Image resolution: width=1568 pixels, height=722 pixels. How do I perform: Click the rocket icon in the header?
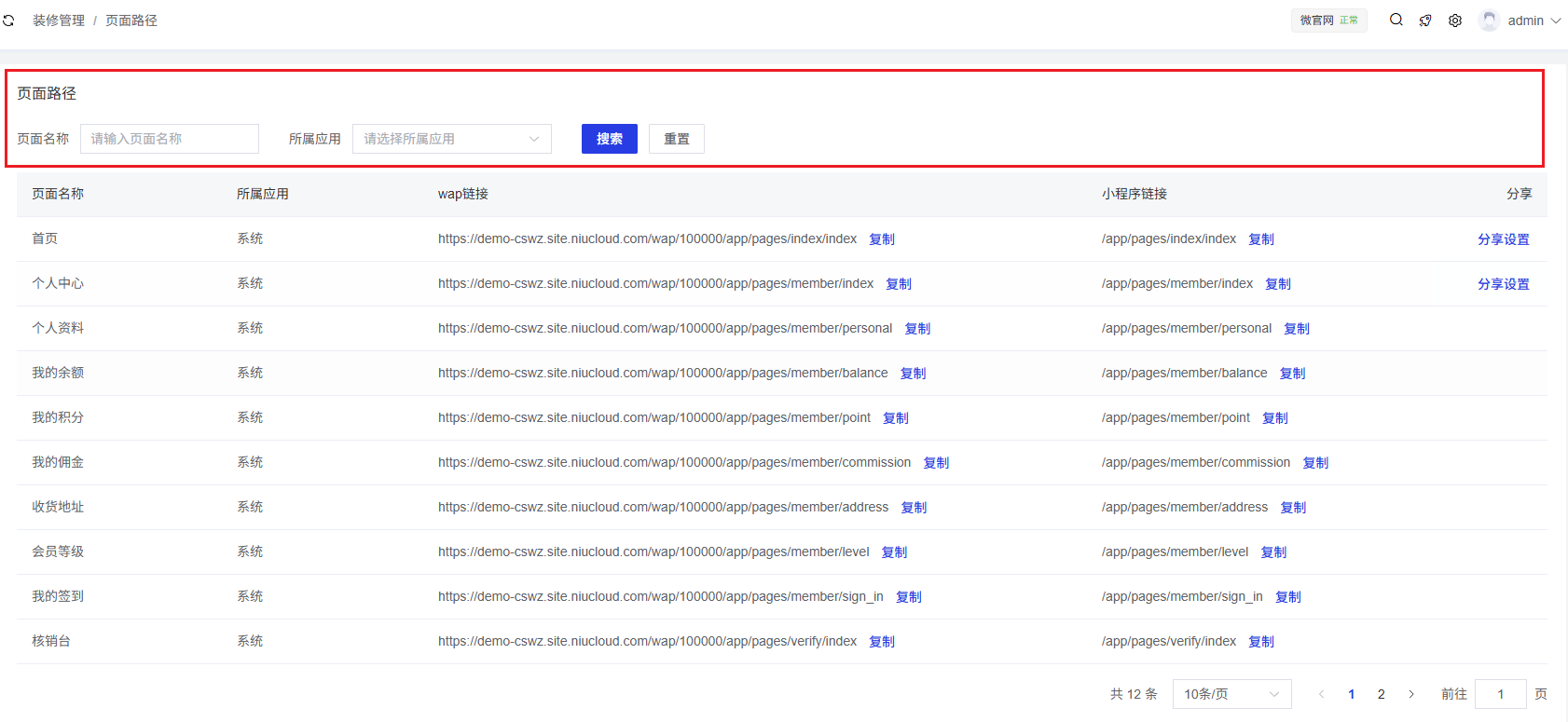tap(1425, 20)
